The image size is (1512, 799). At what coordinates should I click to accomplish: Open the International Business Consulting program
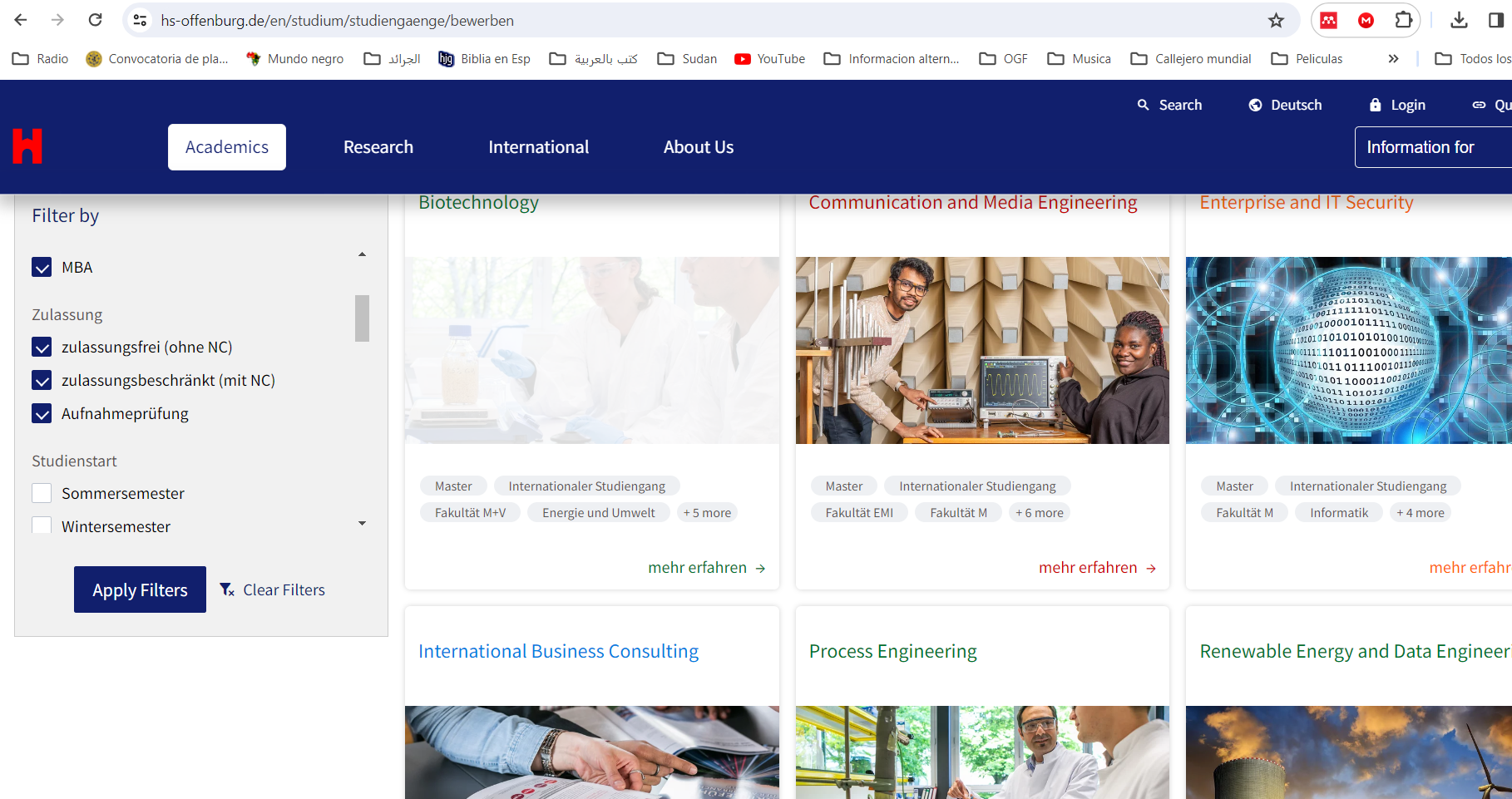(558, 651)
